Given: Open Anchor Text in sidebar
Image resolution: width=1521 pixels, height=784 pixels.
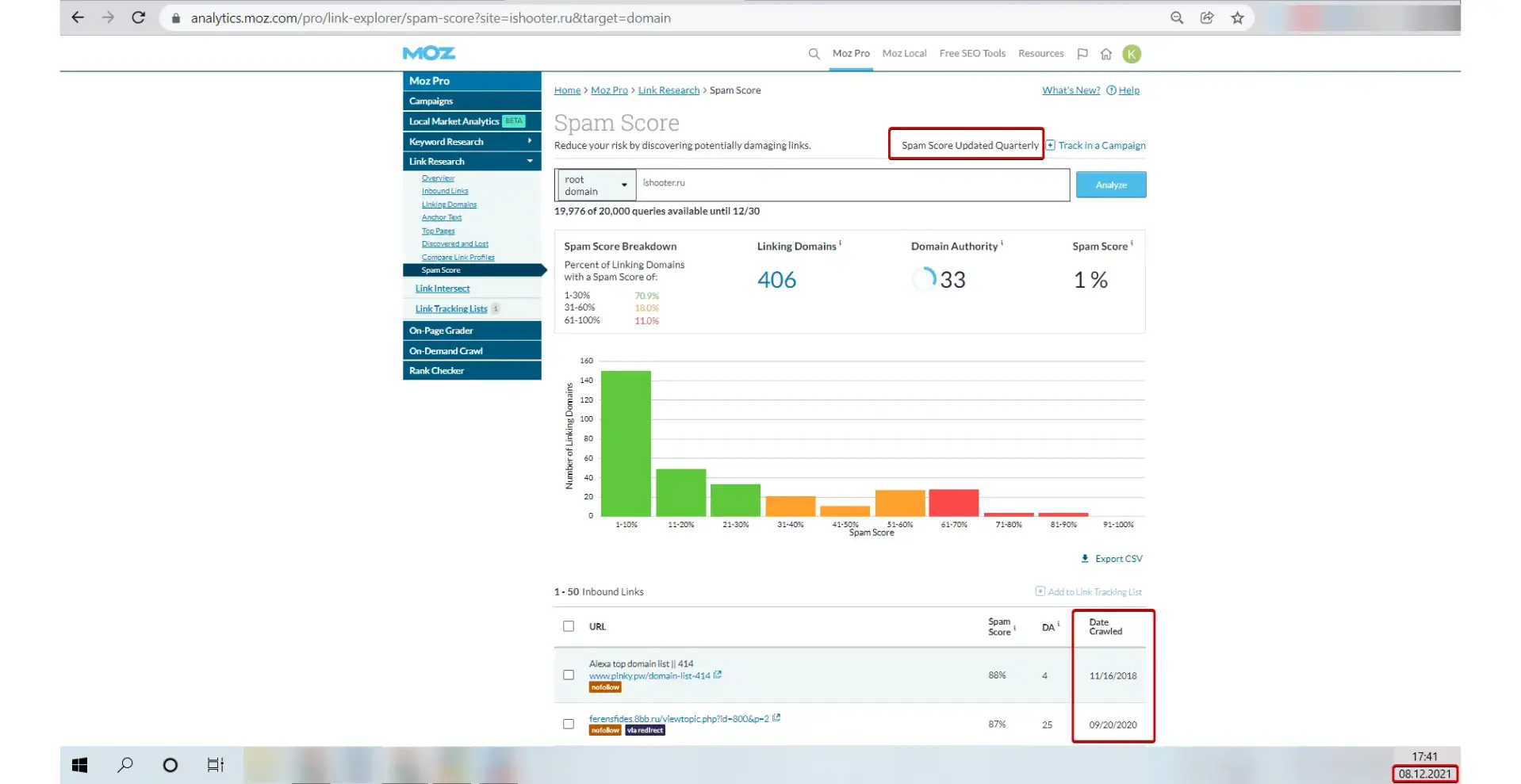Looking at the screenshot, I should pyautogui.click(x=442, y=217).
